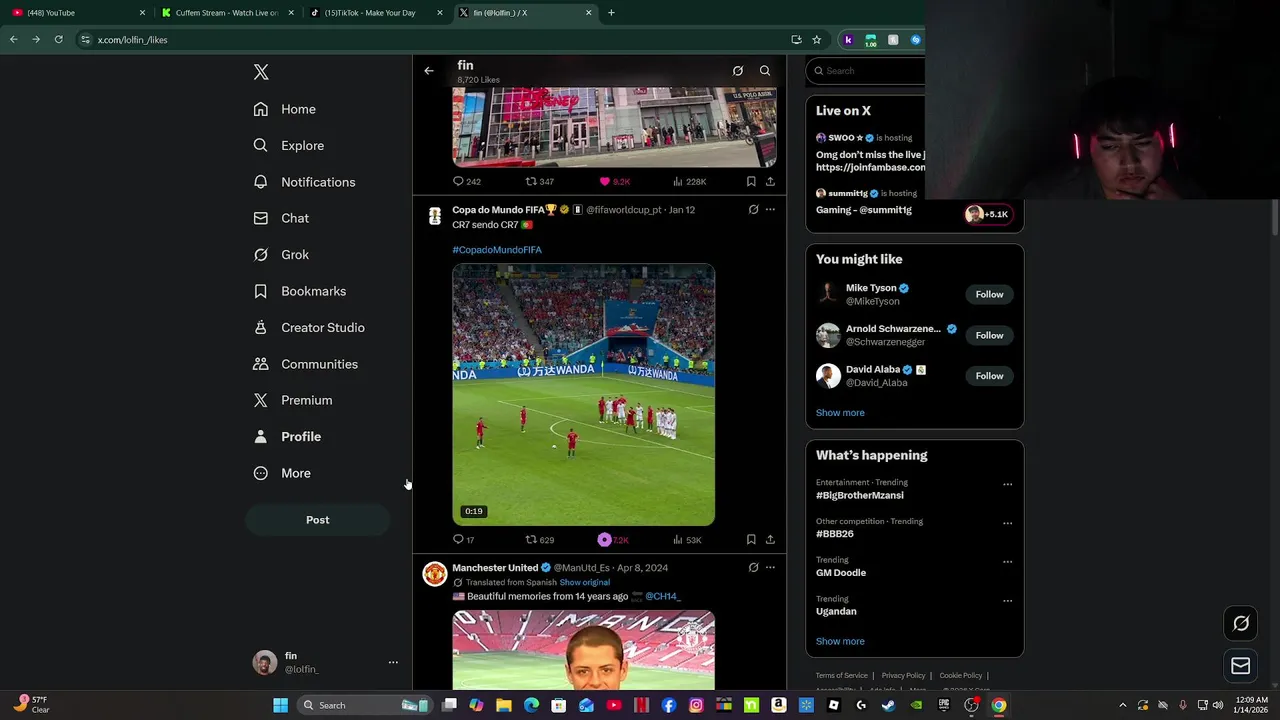Follow Arnold Schwarzenegger
1280x720 pixels.
(989, 336)
